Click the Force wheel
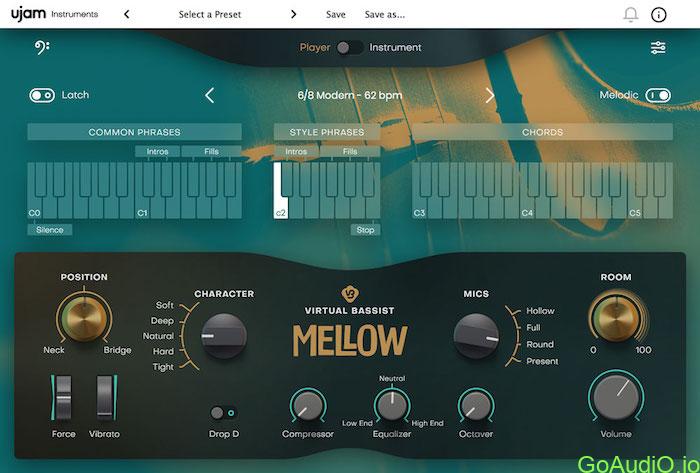The height and width of the screenshot is (473, 700). coord(63,398)
